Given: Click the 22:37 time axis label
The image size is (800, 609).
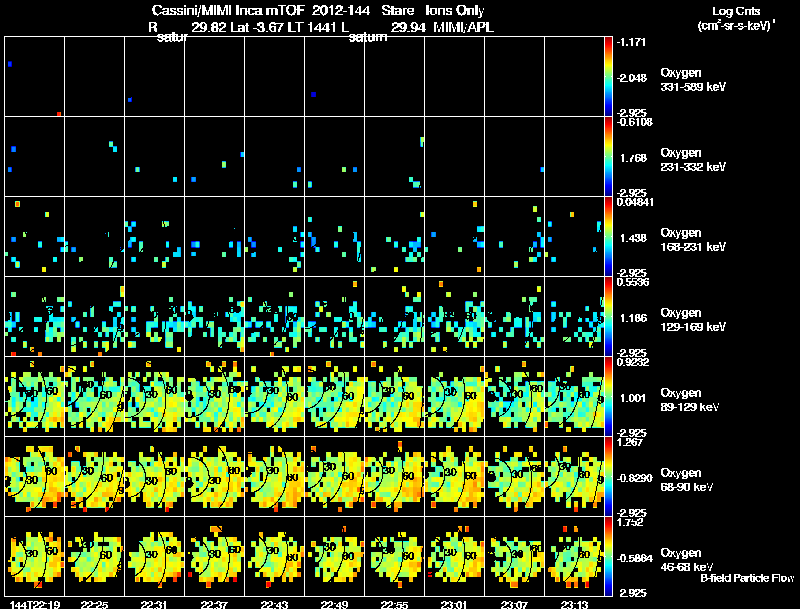Looking at the screenshot, I should (x=214, y=604).
